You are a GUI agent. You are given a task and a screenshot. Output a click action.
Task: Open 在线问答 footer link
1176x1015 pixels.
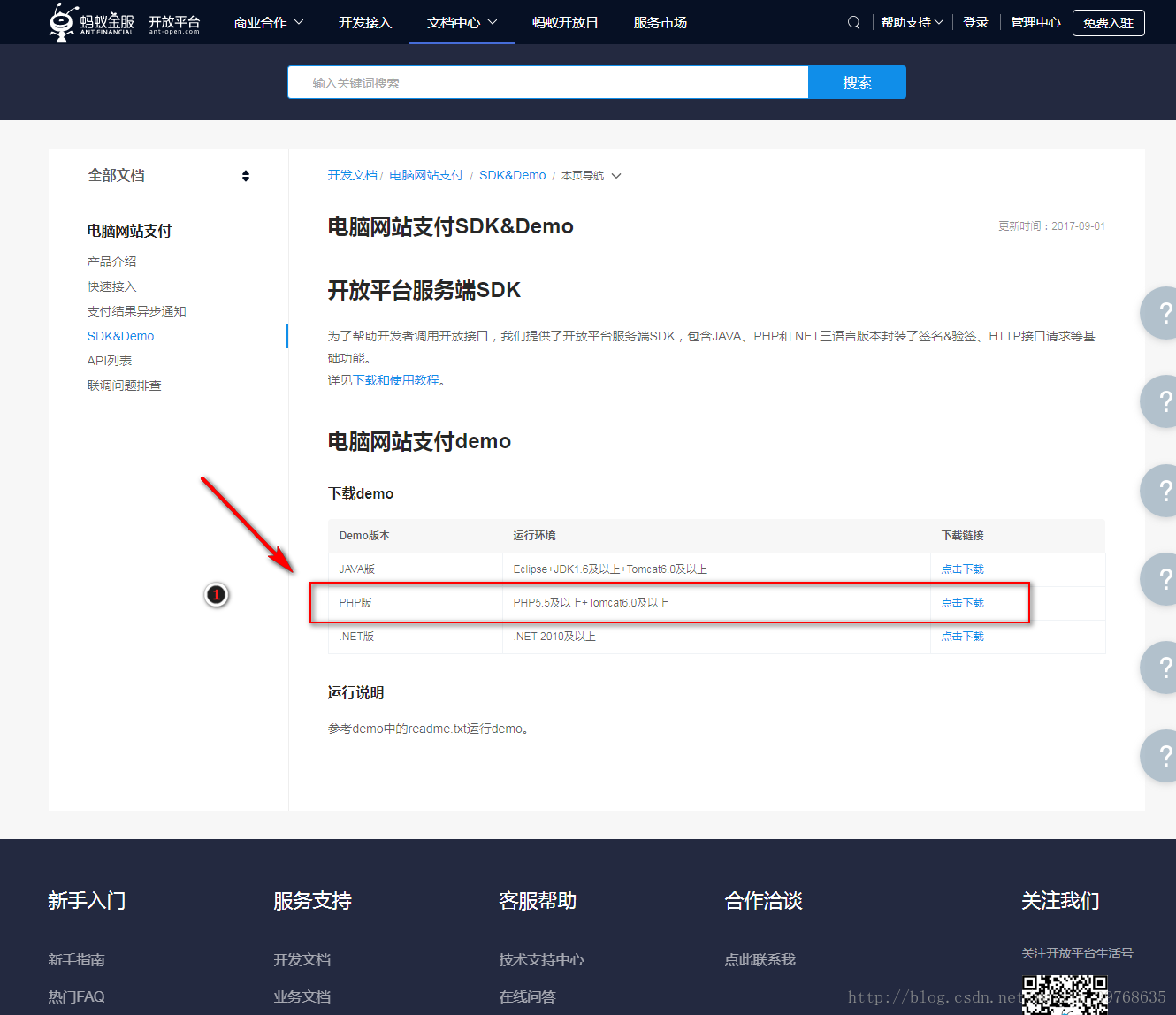click(528, 996)
